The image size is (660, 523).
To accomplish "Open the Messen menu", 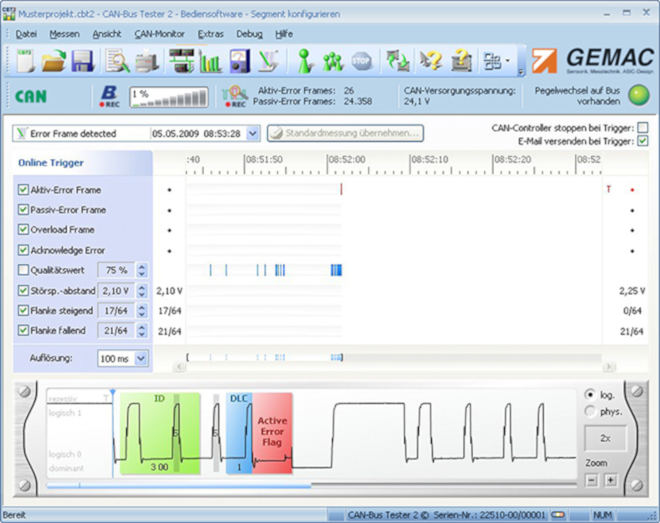I will point(64,33).
